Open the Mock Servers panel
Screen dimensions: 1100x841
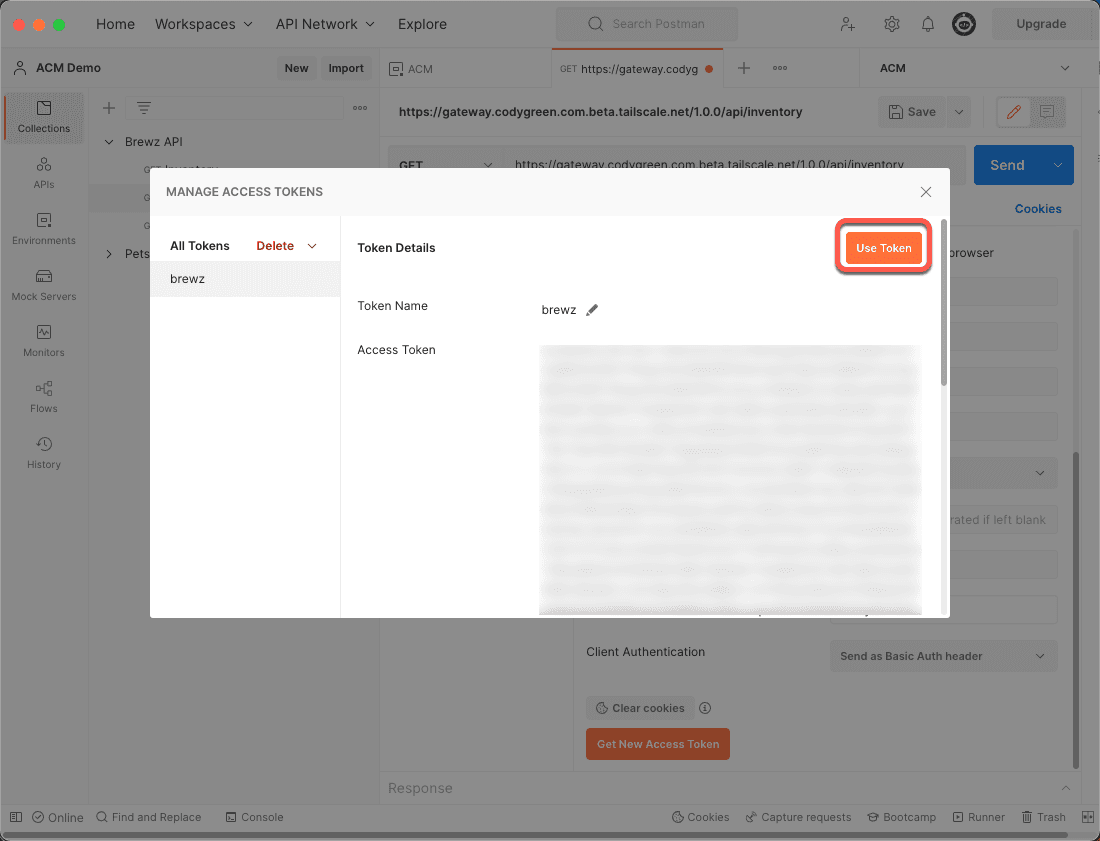click(43, 287)
